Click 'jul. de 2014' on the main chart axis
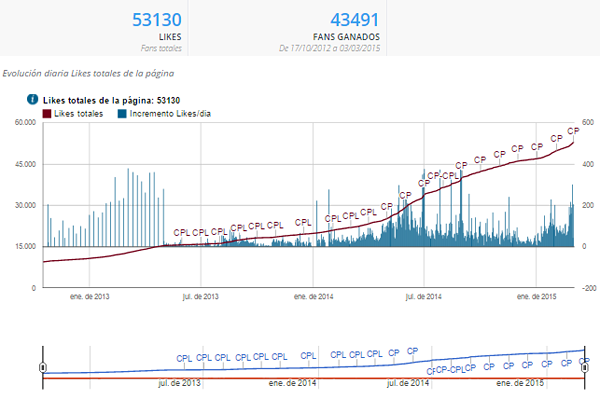The width and height of the screenshot is (600, 399). [424, 296]
